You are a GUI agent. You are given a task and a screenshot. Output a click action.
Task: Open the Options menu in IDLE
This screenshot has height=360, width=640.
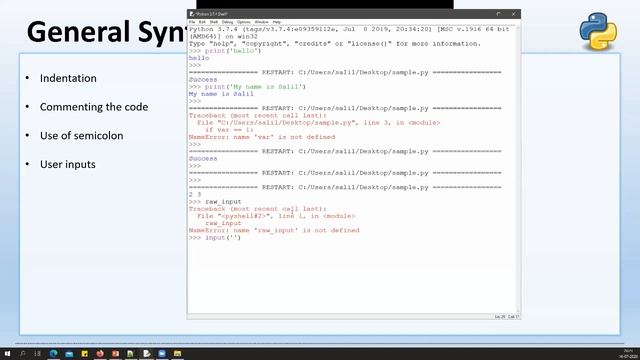[x=244, y=22]
